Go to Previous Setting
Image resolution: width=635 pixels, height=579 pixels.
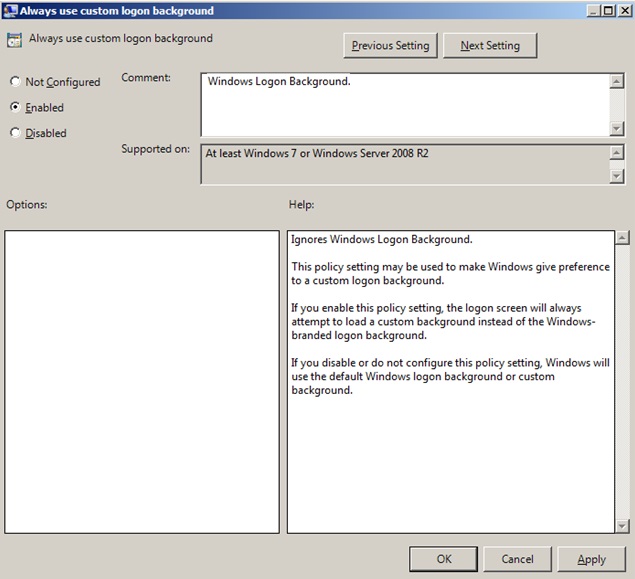[x=390, y=46]
